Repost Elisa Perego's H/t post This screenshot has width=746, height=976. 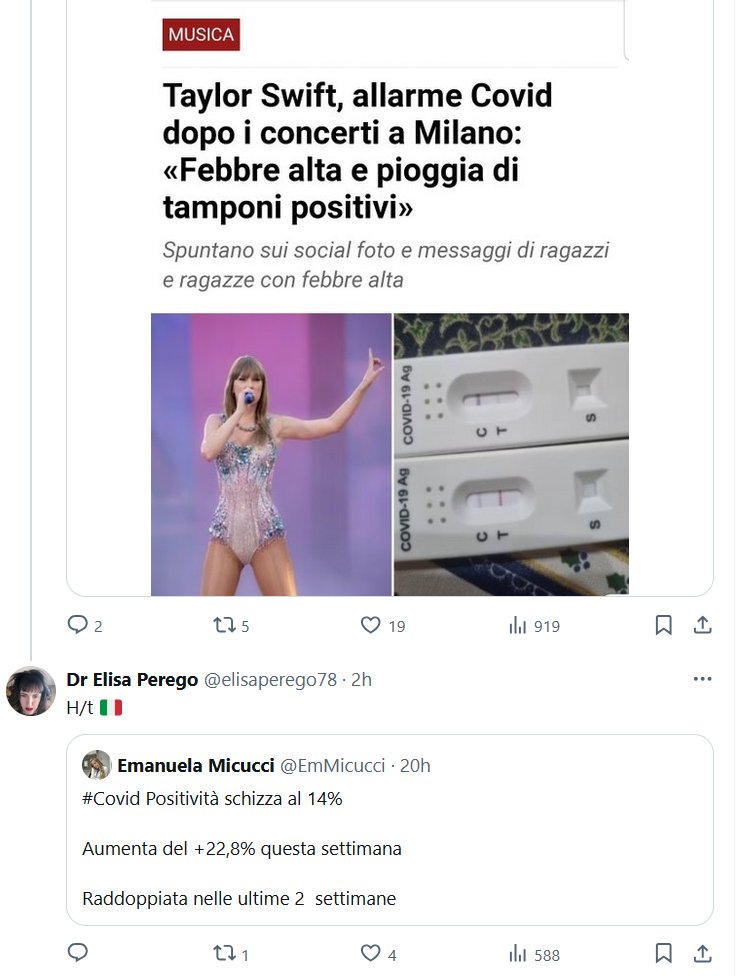223,954
